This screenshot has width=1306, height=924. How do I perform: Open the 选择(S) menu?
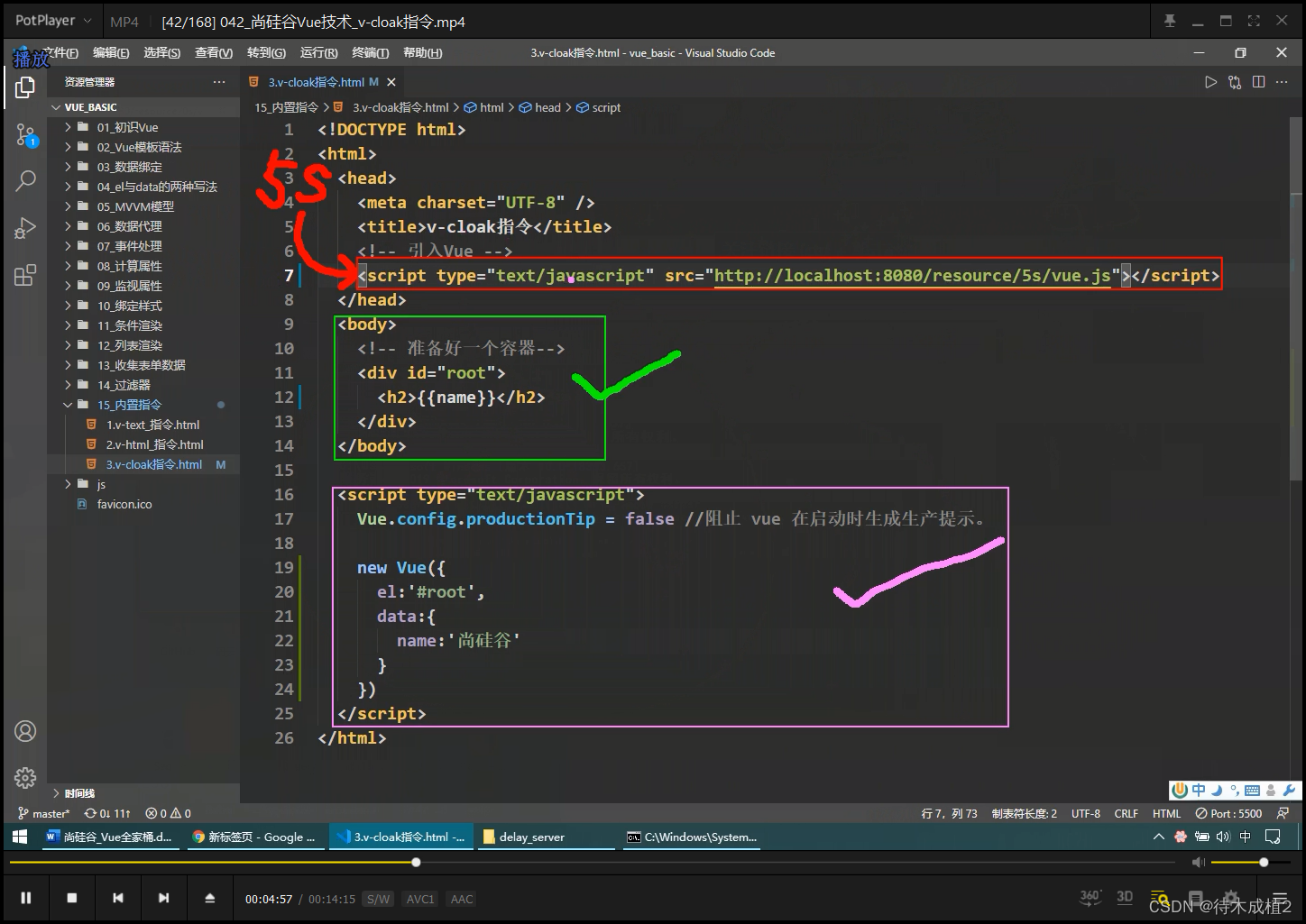pyautogui.click(x=162, y=53)
